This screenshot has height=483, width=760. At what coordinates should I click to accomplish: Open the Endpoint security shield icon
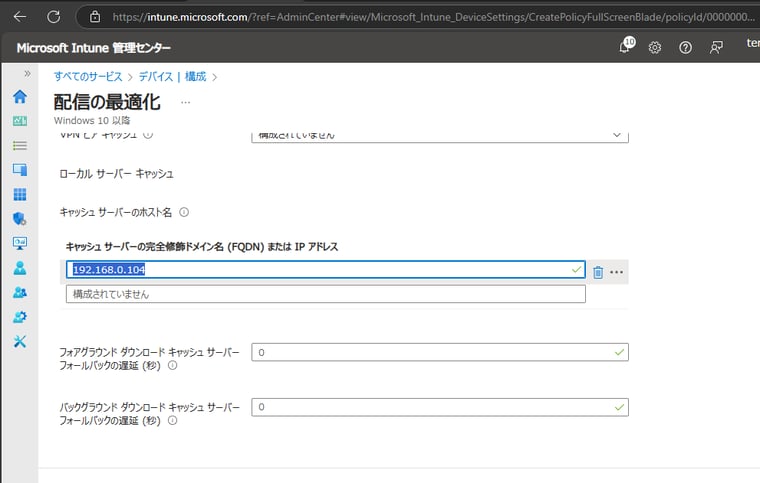pyautogui.click(x=20, y=218)
